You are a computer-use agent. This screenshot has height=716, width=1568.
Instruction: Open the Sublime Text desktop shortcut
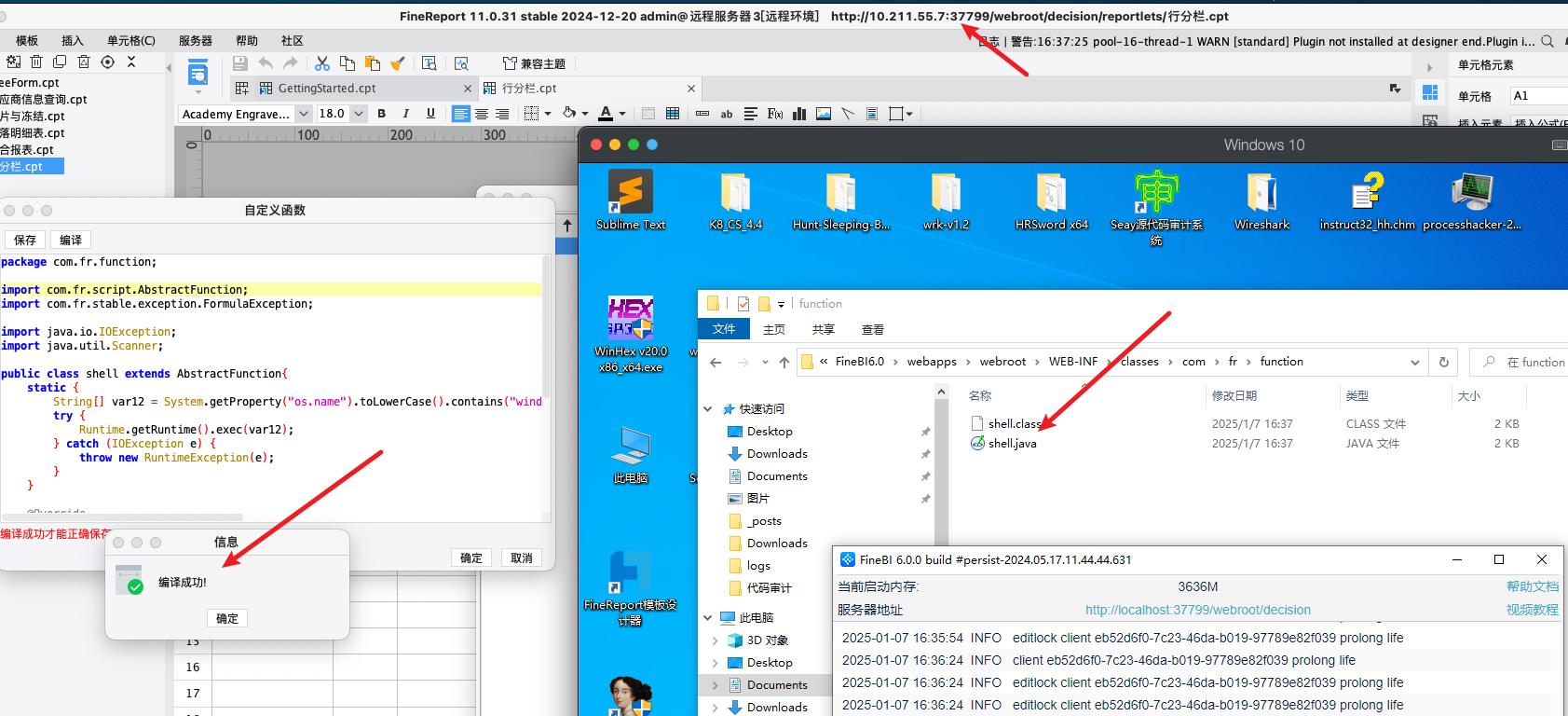tap(631, 200)
